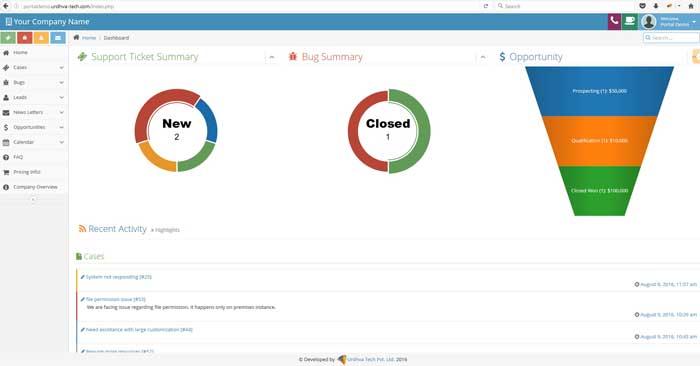The width and height of the screenshot is (700, 366).
Task: Open Home in the sidebar
Action: coord(34,53)
